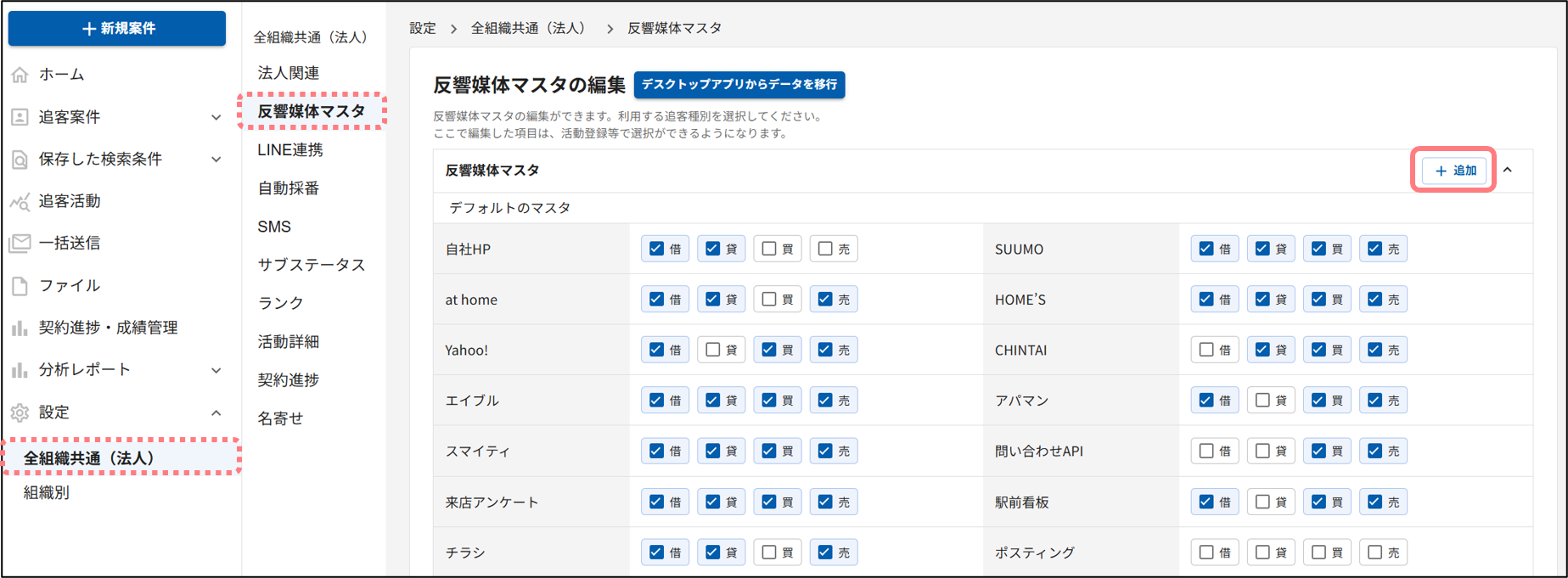Viewport: 1568px width, 578px height.
Task: Check 貸 for Yahoo!
Action: (x=713, y=350)
